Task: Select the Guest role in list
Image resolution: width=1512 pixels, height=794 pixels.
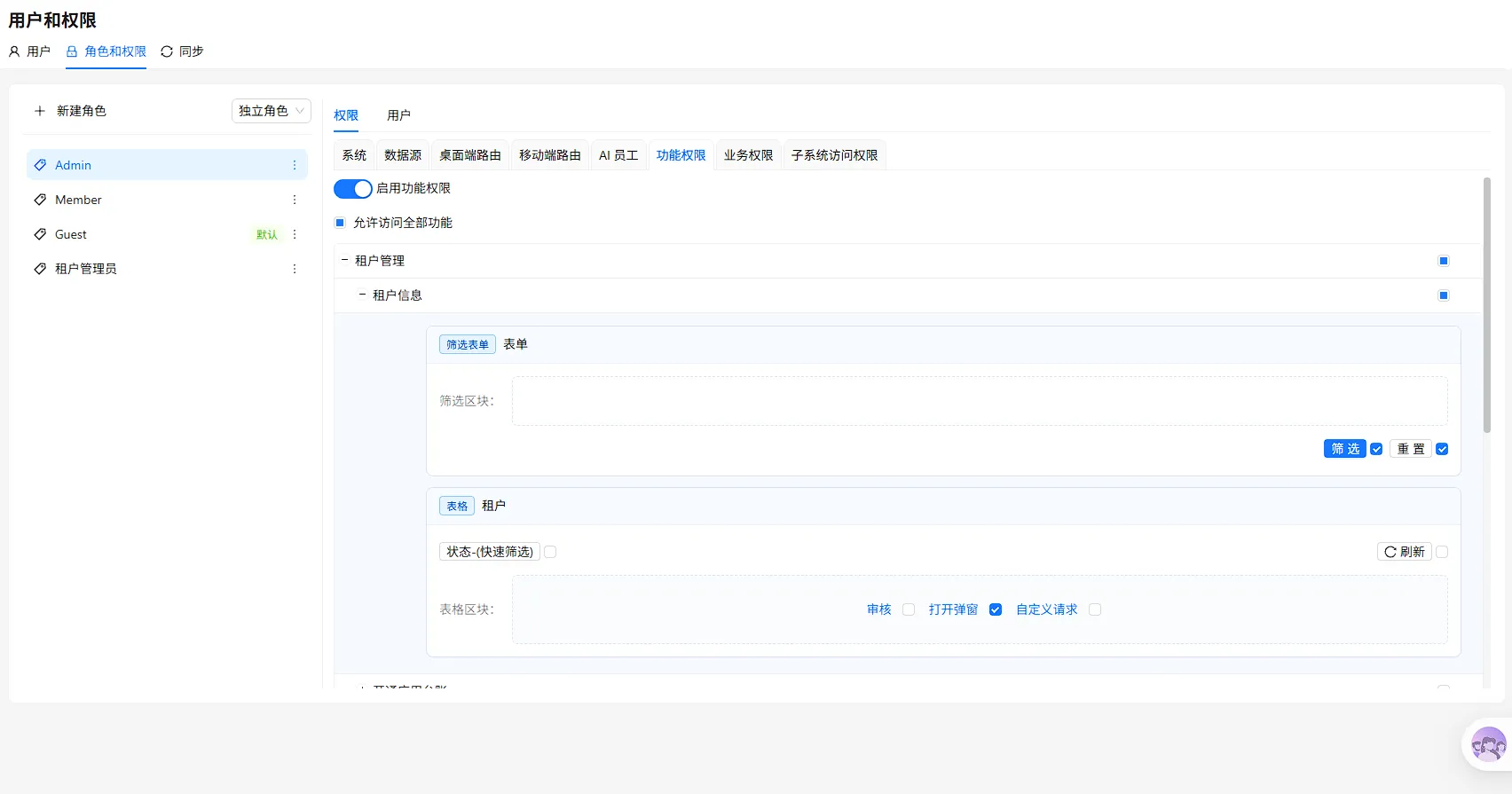Action: click(x=167, y=234)
